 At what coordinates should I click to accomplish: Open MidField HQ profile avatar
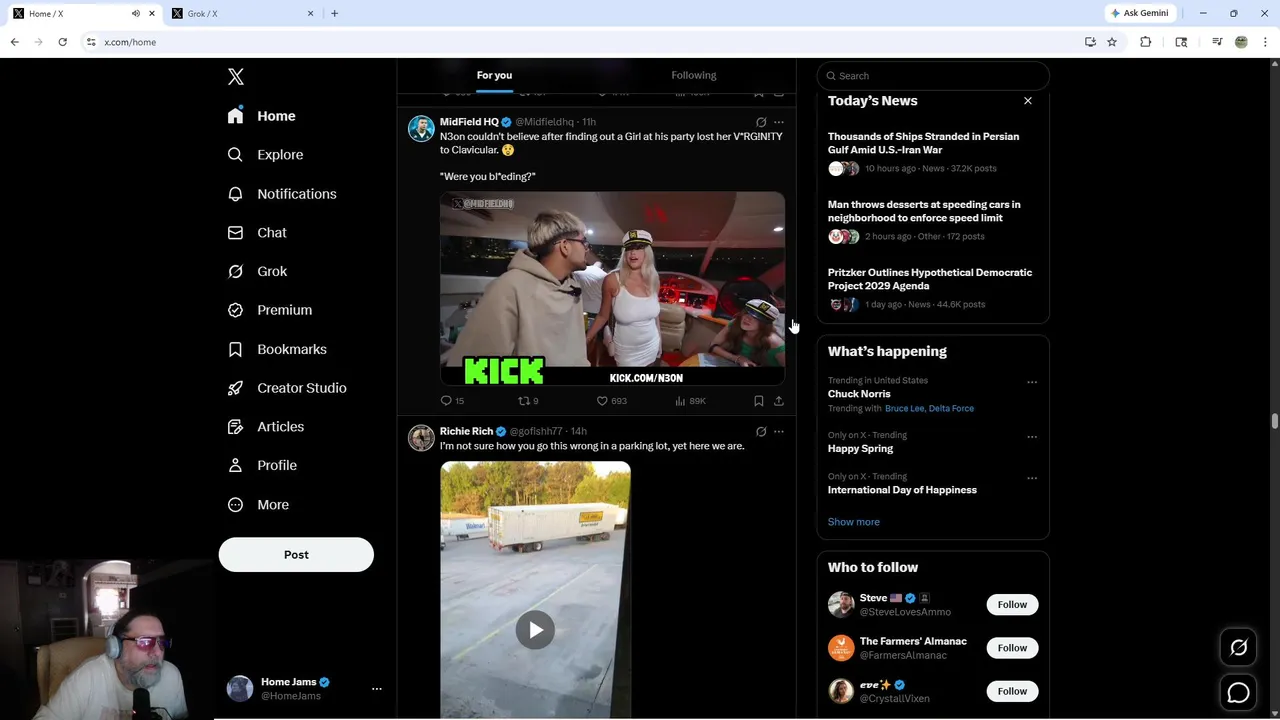[421, 129]
